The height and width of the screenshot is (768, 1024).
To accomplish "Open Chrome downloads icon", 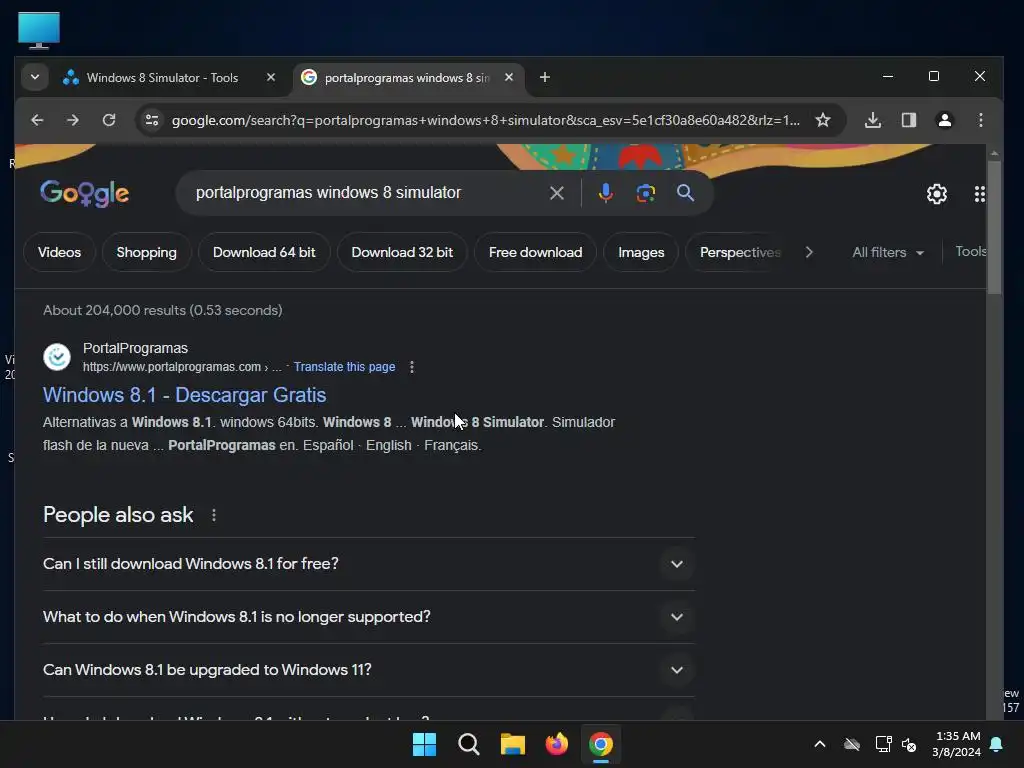I will pos(872,120).
